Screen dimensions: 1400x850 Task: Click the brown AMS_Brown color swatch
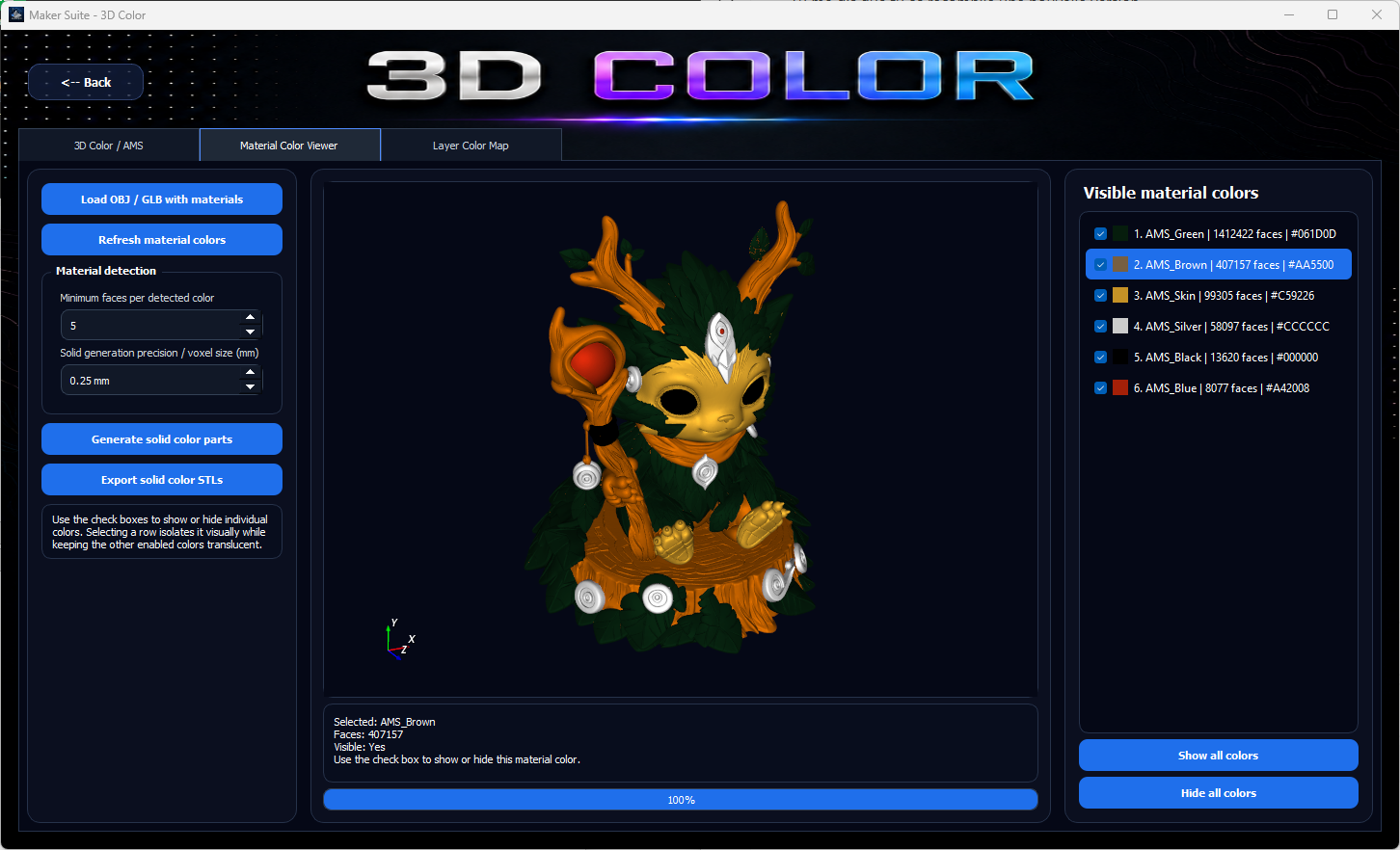coord(1120,265)
